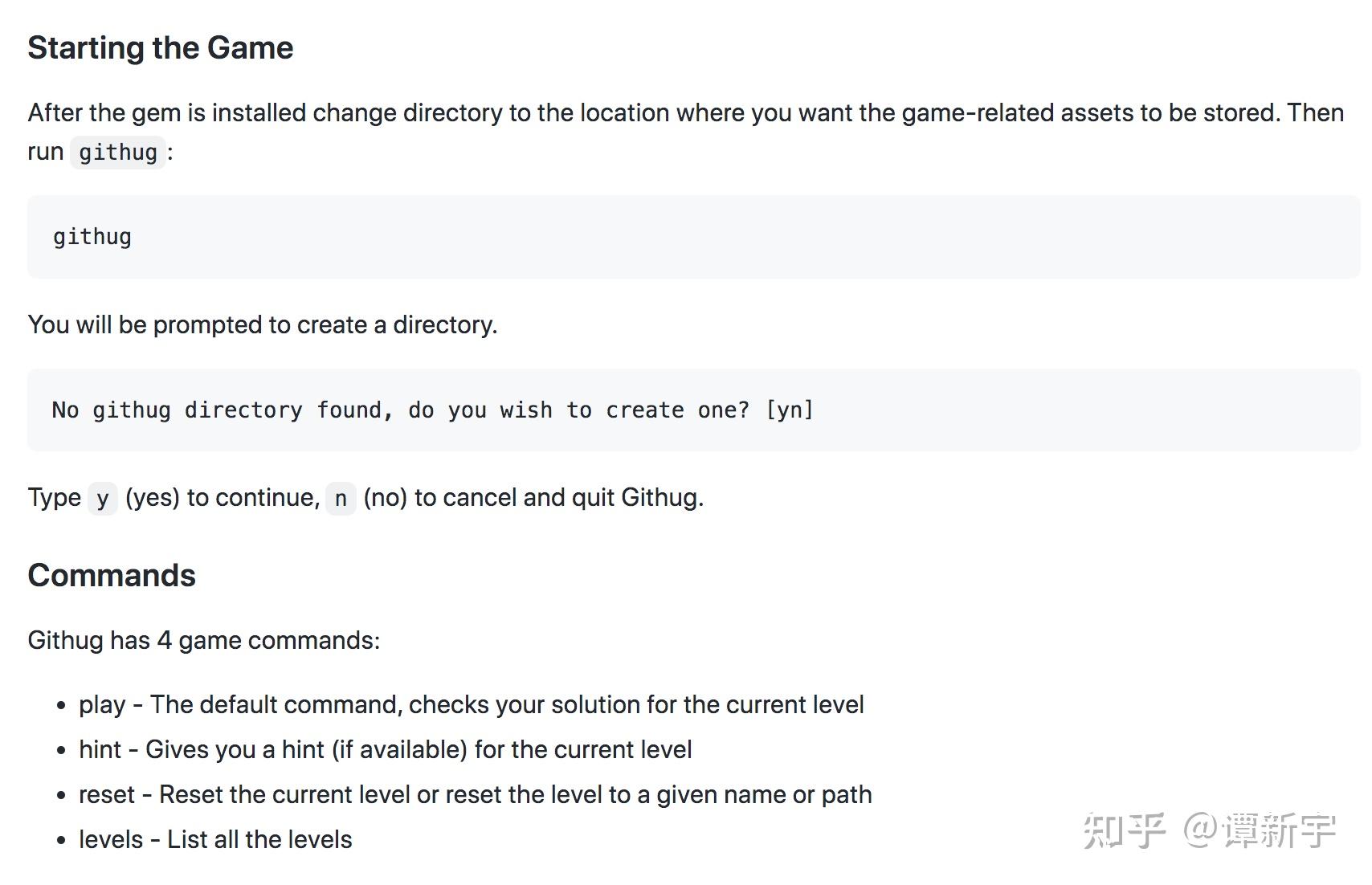Click the "Githug has 4 game commands" text
The height and width of the screenshot is (885, 1372).
tap(204, 640)
